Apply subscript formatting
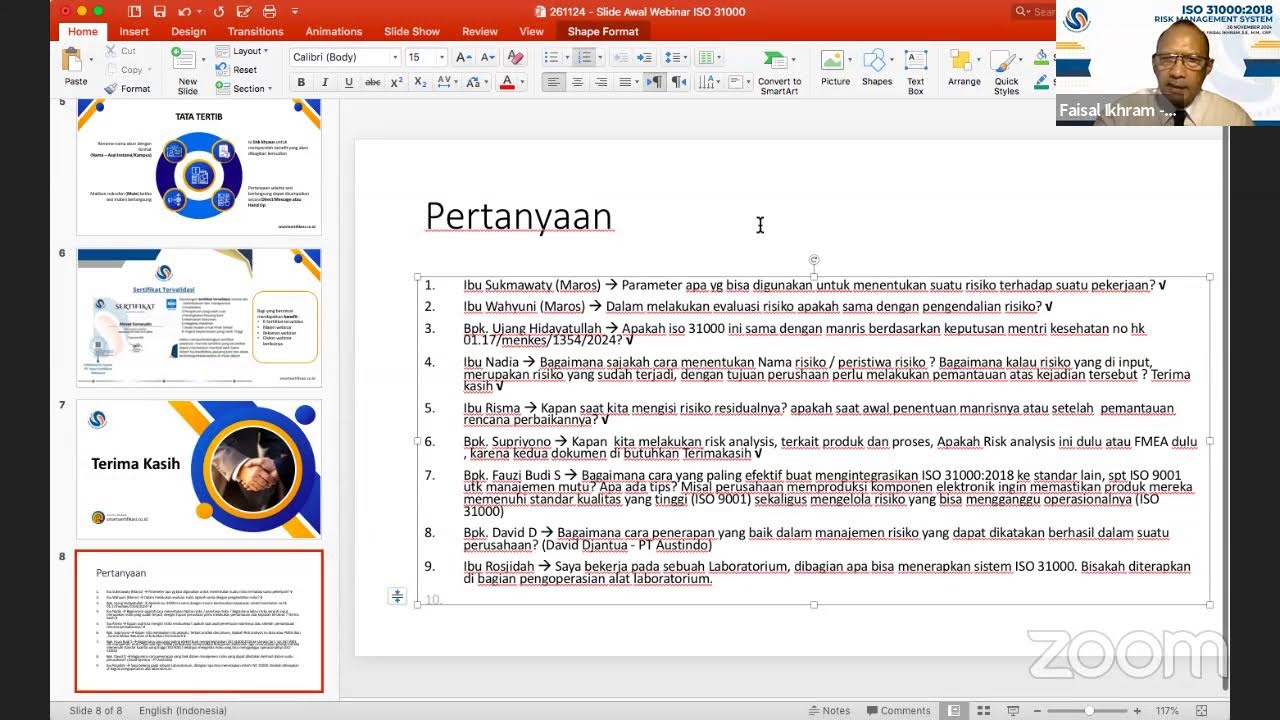Viewport: 1280px width, 720px height. (x=420, y=82)
